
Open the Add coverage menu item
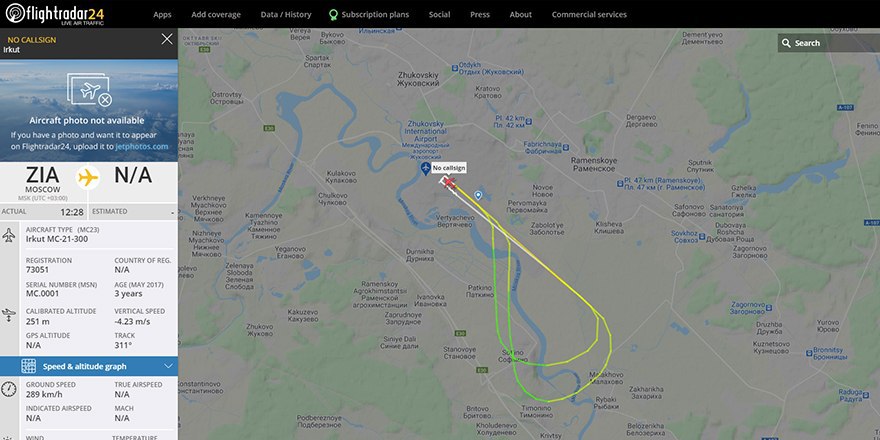[x=216, y=15]
